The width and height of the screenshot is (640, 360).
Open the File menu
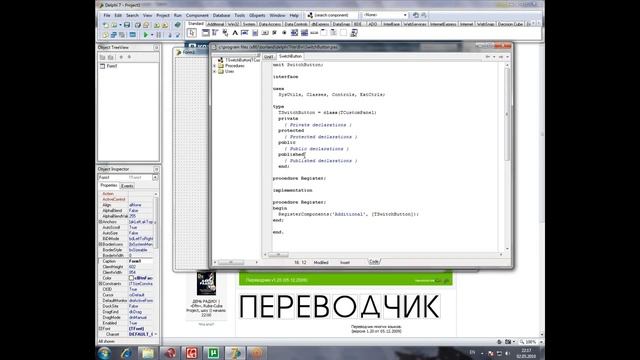(x=107, y=16)
